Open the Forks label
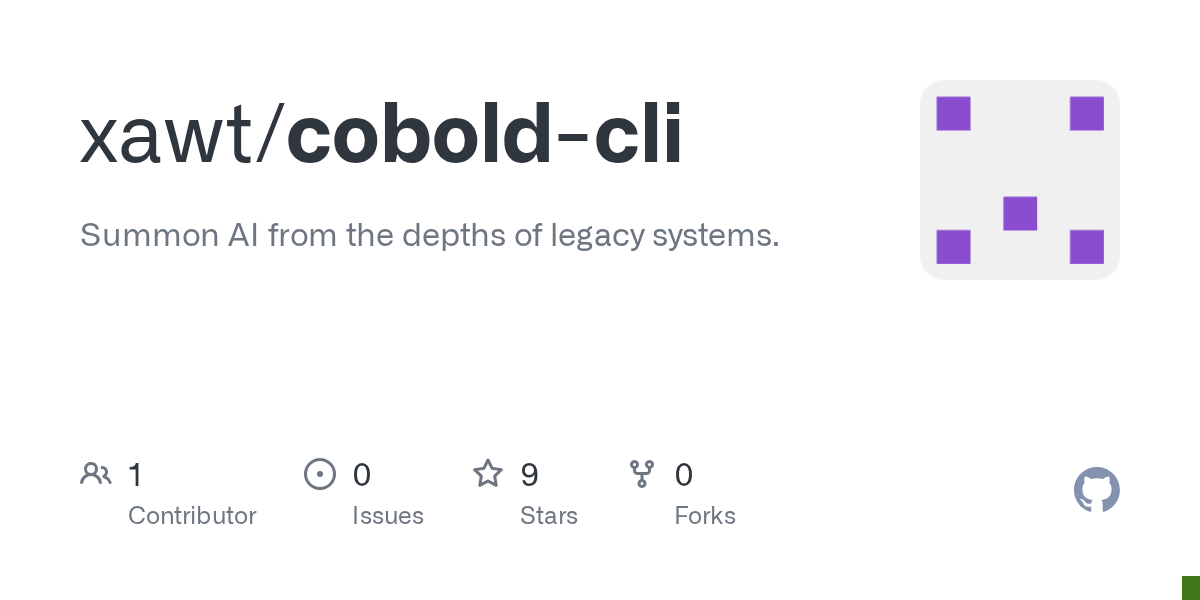The image size is (1200, 600). click(705, 516)
